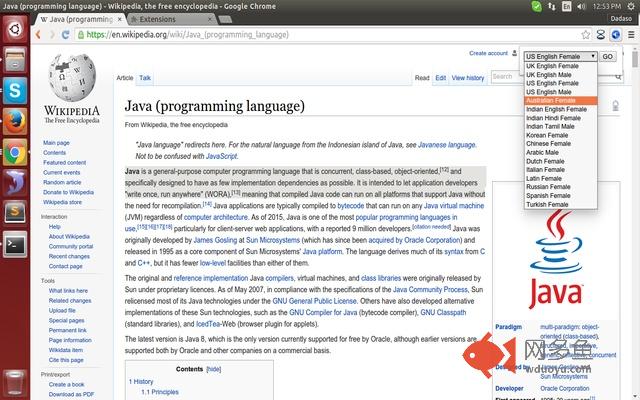Screen dimensions: 640x400
Task: Open the James Gosling link
Action: pos(215,240)
